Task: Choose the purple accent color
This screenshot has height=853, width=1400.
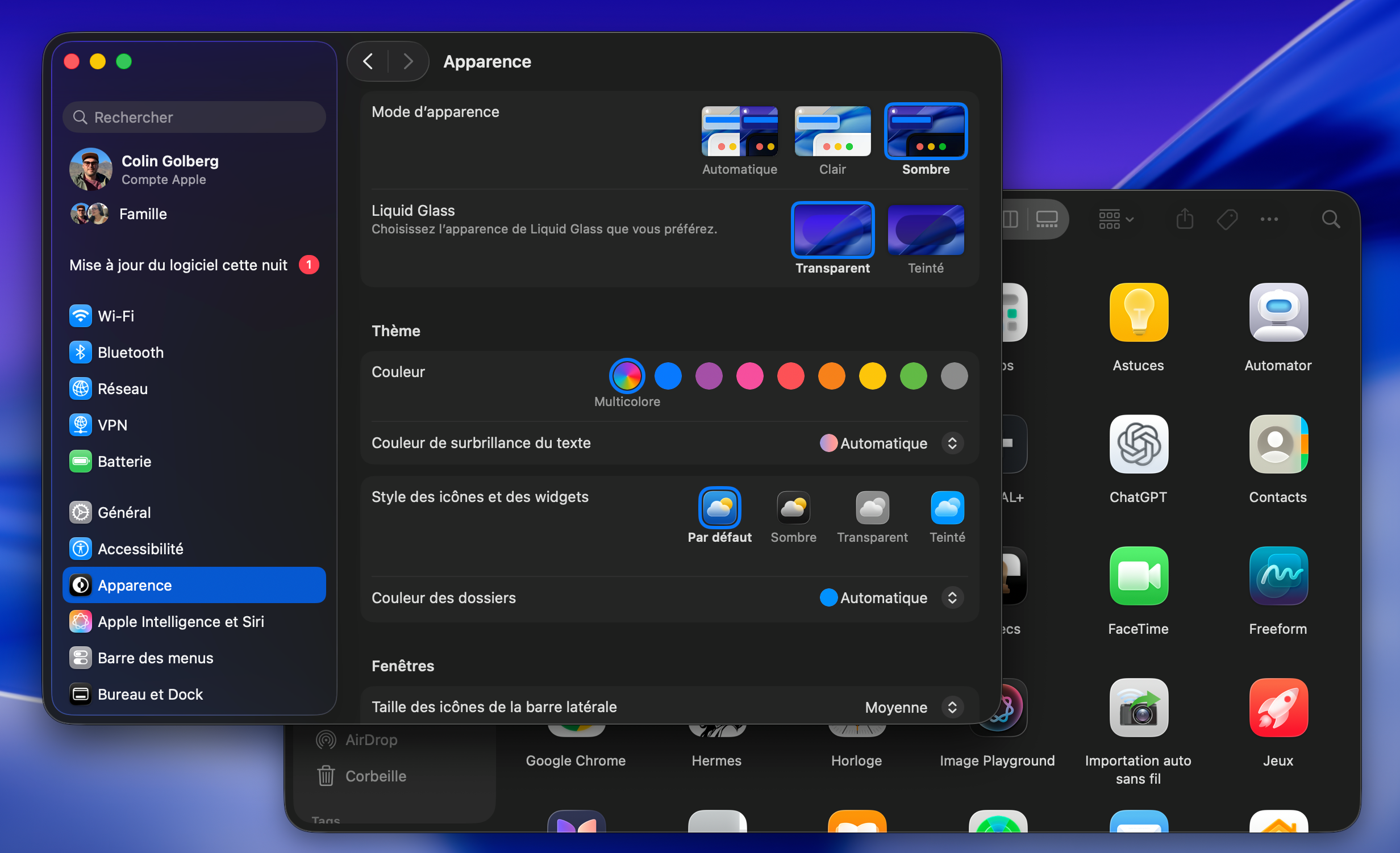Action: click(x=709, y=375)
